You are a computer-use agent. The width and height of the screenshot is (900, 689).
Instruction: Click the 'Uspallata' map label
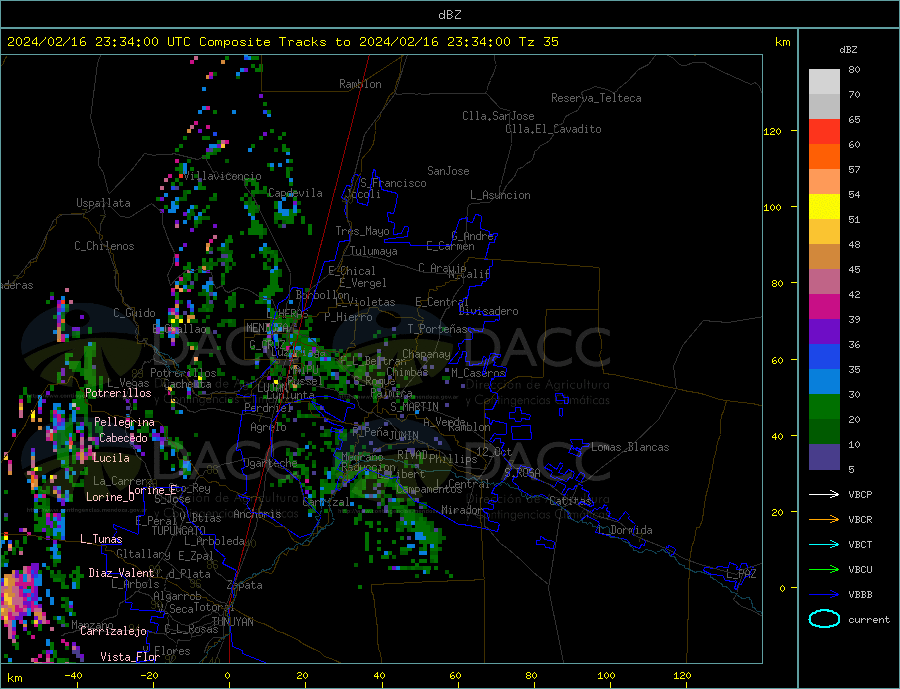[x=103, y=203]
